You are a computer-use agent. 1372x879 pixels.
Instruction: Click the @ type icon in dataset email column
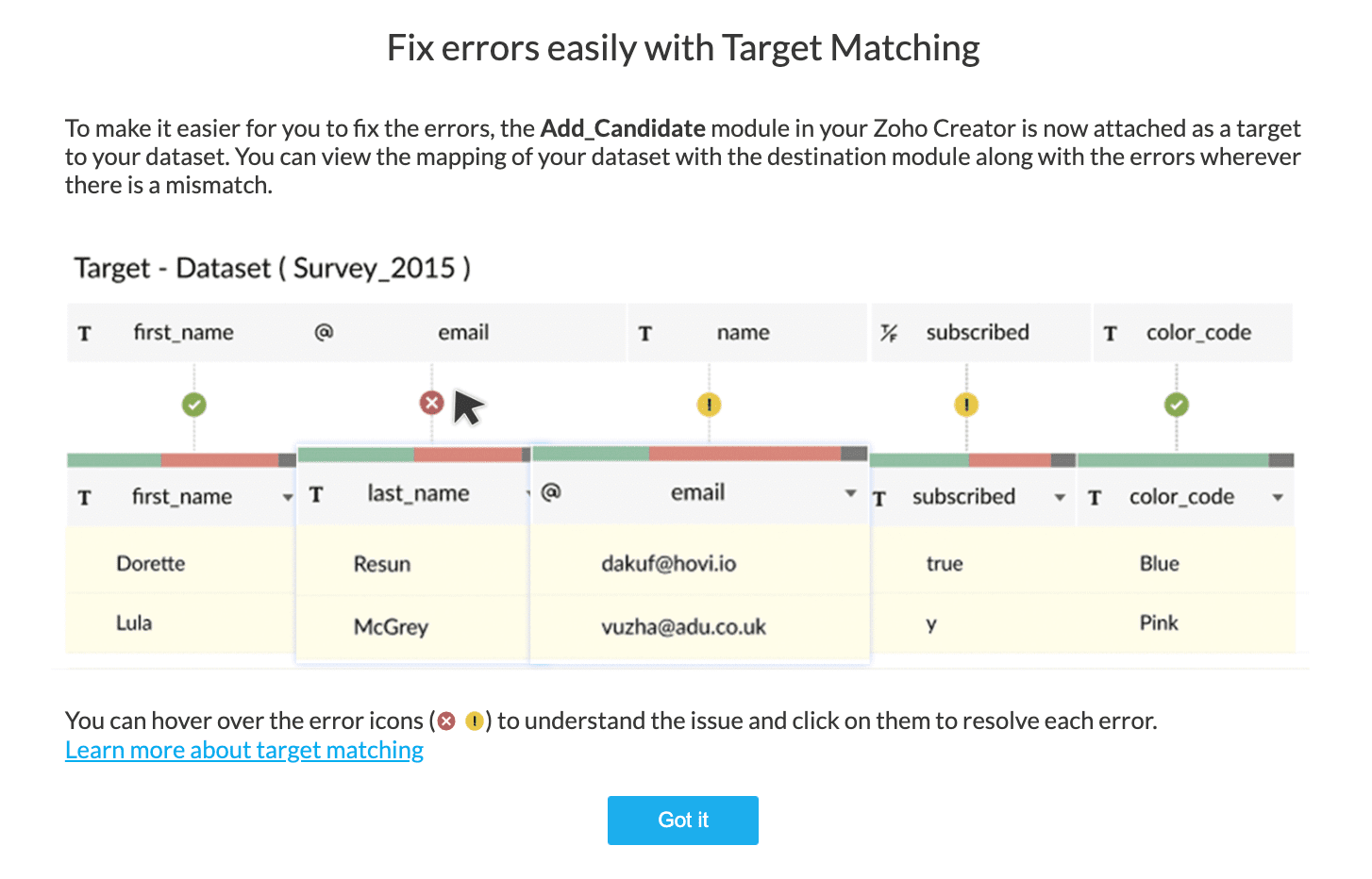551,491
